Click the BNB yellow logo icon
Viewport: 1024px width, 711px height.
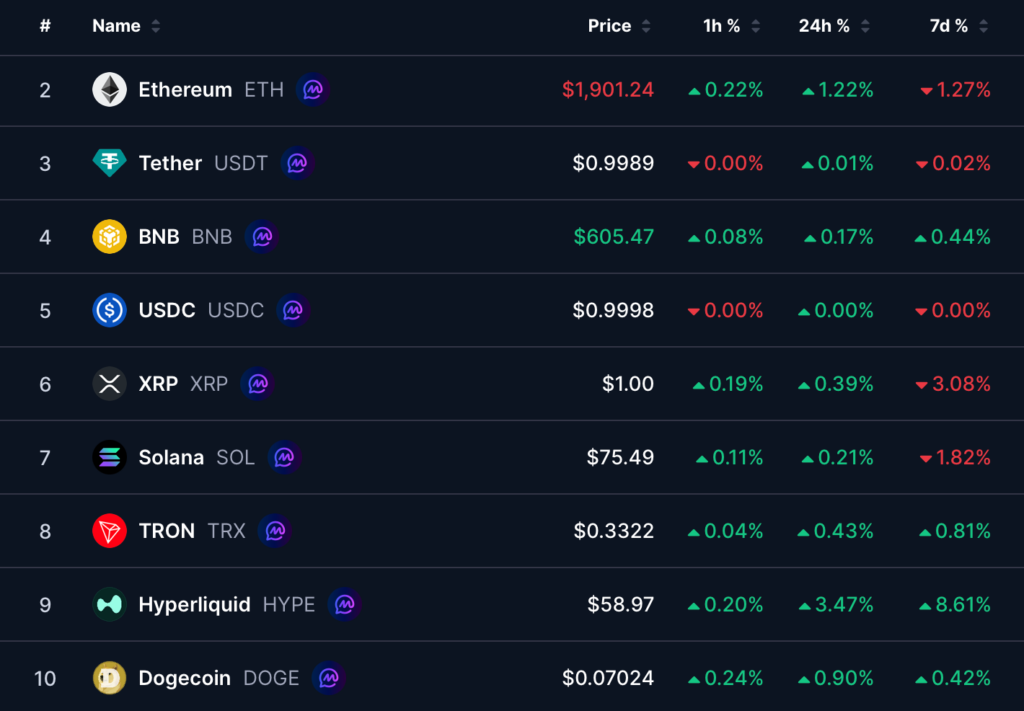(109, 236)
